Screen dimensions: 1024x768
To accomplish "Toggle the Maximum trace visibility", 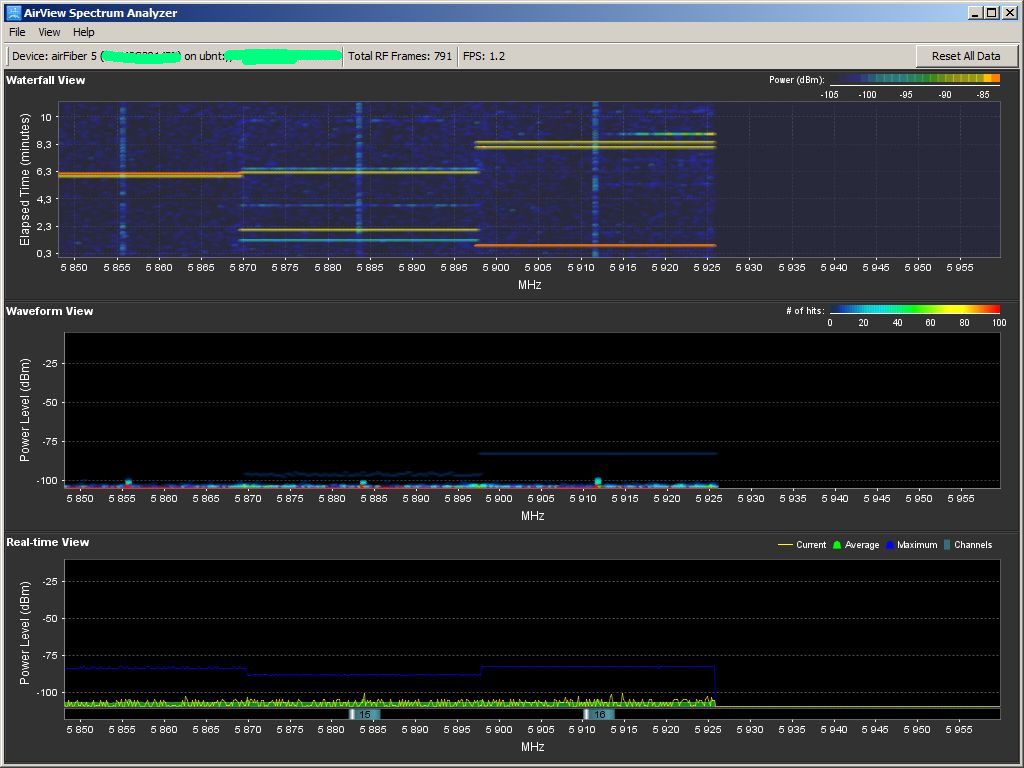I will (x=907, y=545).
